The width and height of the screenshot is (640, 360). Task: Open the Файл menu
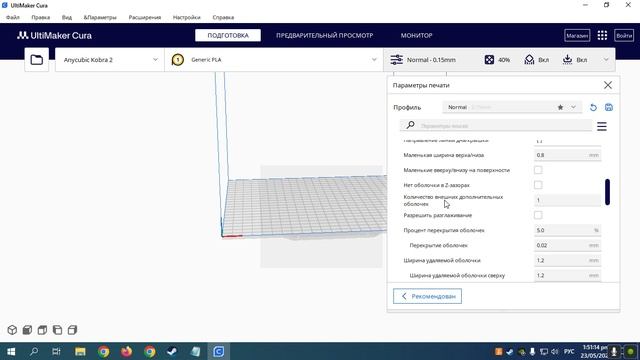(x=13, y=17)
